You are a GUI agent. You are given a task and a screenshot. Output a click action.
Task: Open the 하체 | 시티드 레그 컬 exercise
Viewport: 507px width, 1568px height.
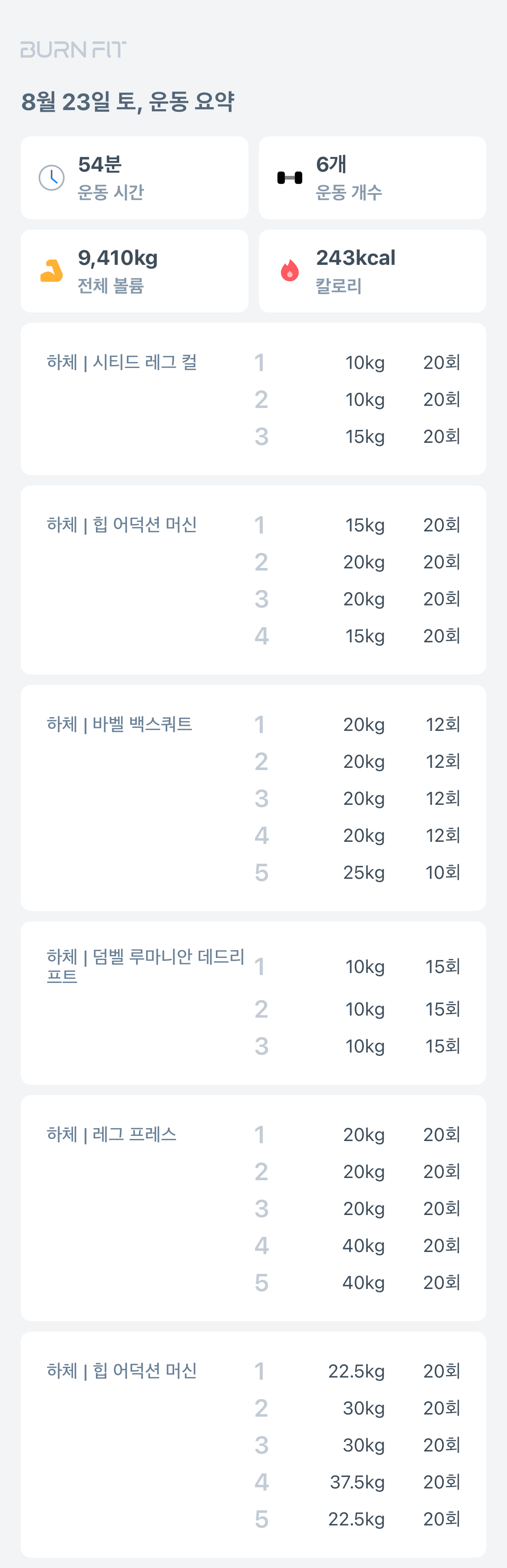122,362
